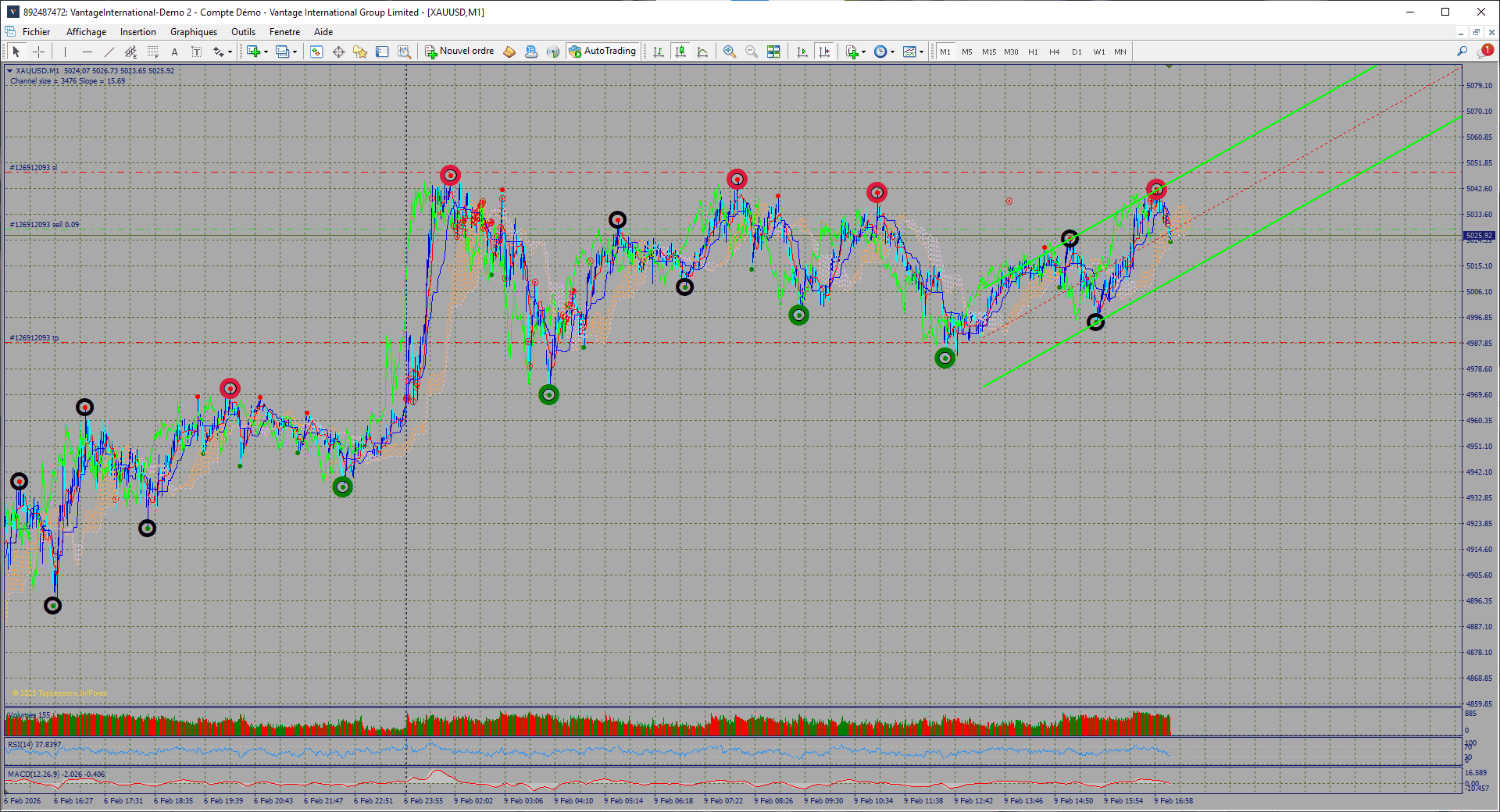Click the profiles icon
The image size is (1500, 812).
click(282, 52)
